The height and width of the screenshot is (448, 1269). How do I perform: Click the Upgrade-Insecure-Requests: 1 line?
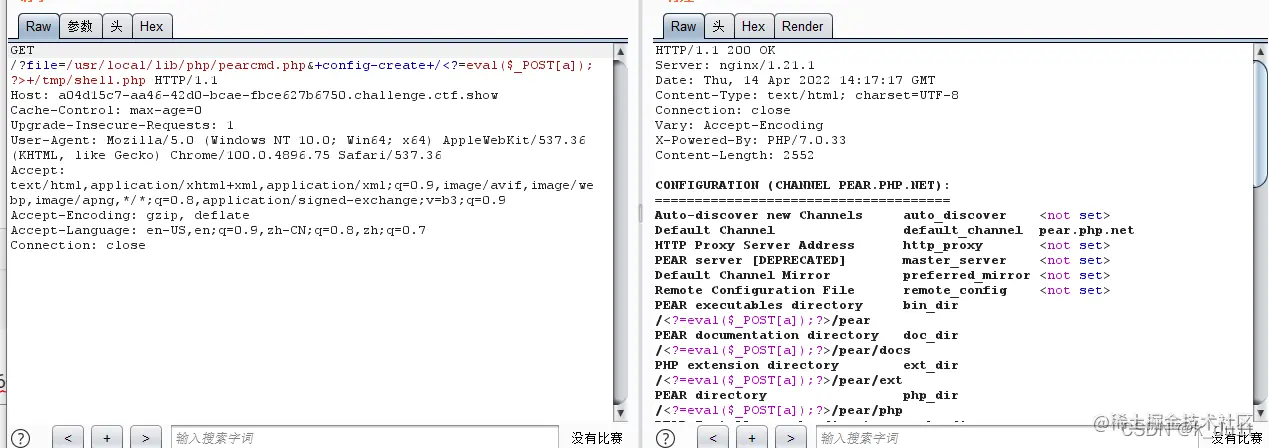pyautogui.click(x=122, y=125)
